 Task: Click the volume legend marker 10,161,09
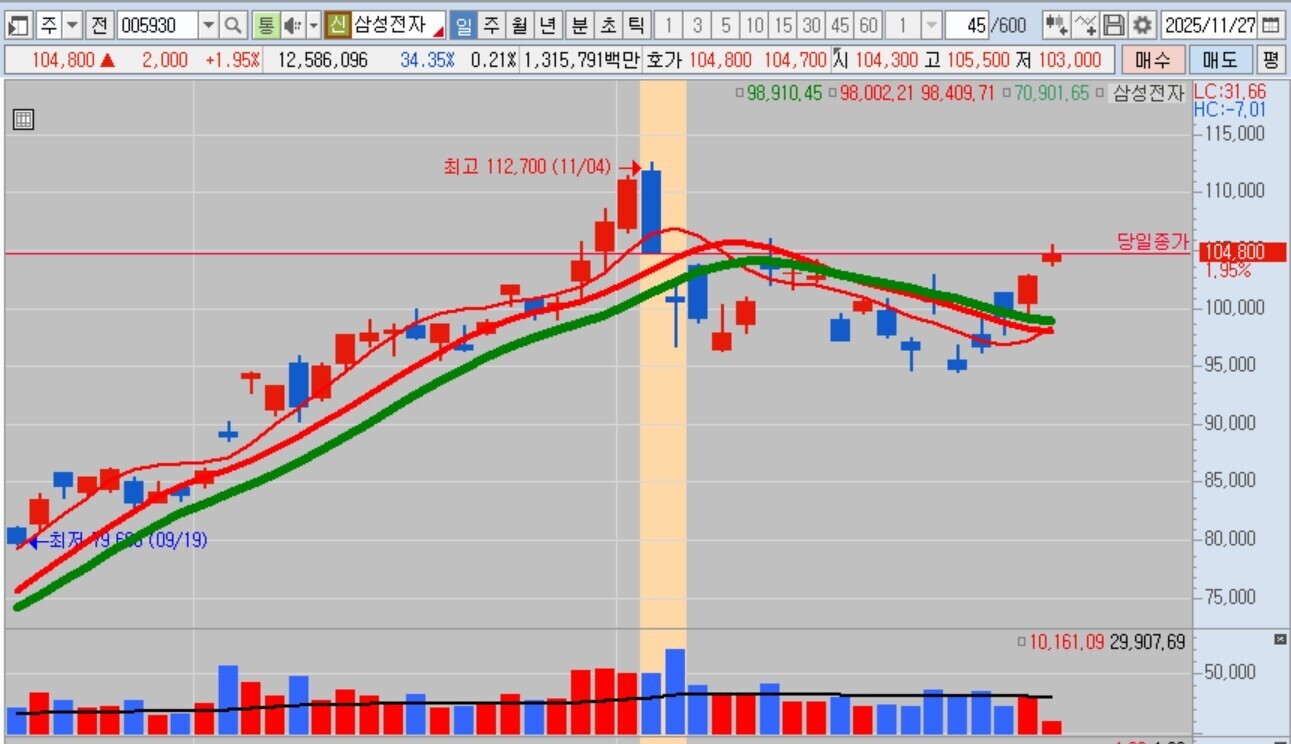(x=1021, y=642)
